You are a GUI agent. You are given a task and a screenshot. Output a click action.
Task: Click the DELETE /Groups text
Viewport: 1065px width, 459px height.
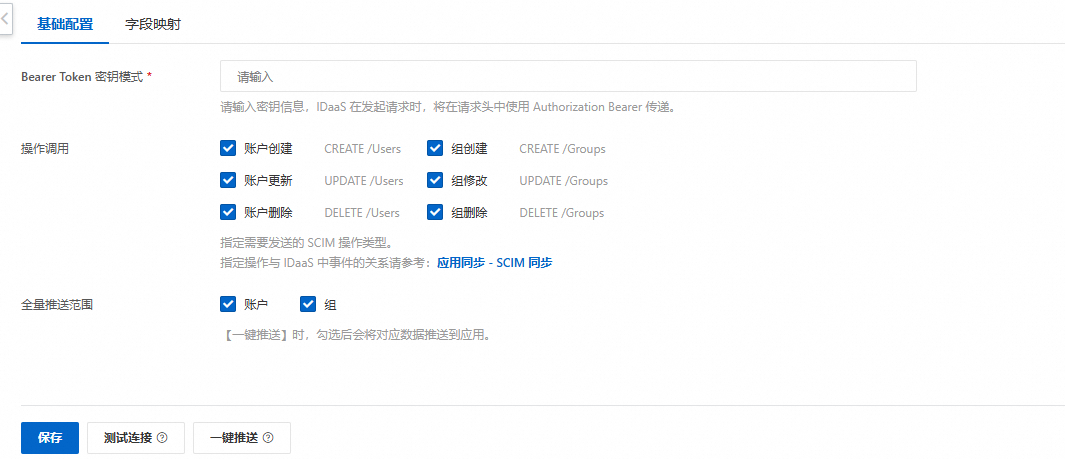[562, 213]
